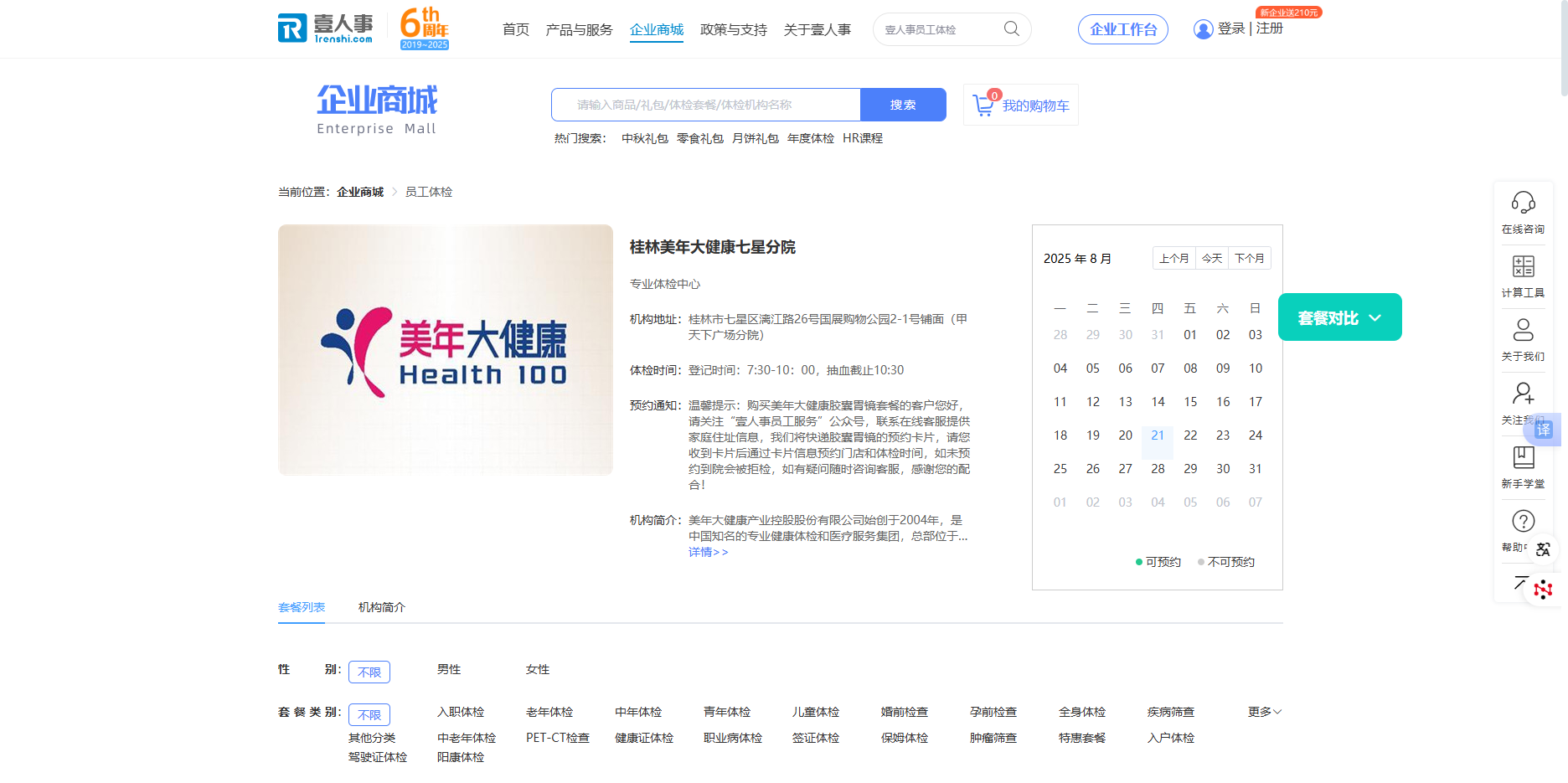Open 关于我们 person icon
Image resolution: width=1568 pixels, height=783 pixels.
(x=1523, y=329)
